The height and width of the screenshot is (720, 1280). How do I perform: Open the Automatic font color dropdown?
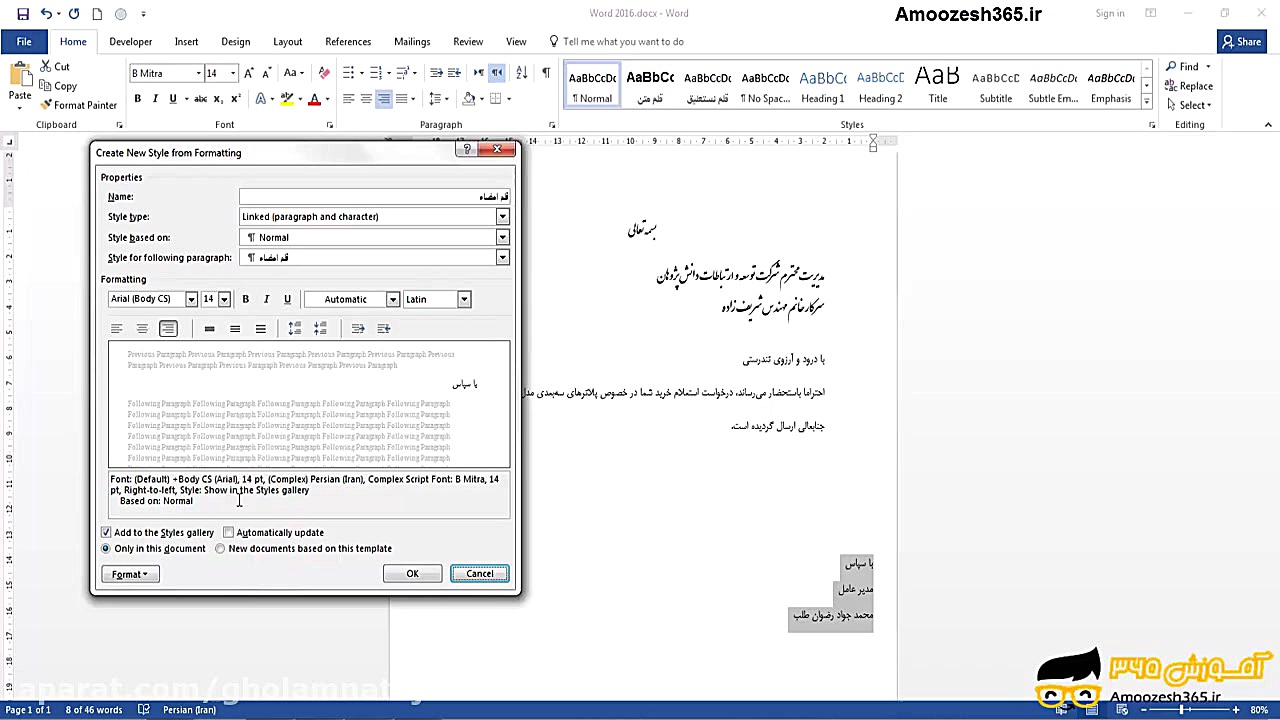392,299
